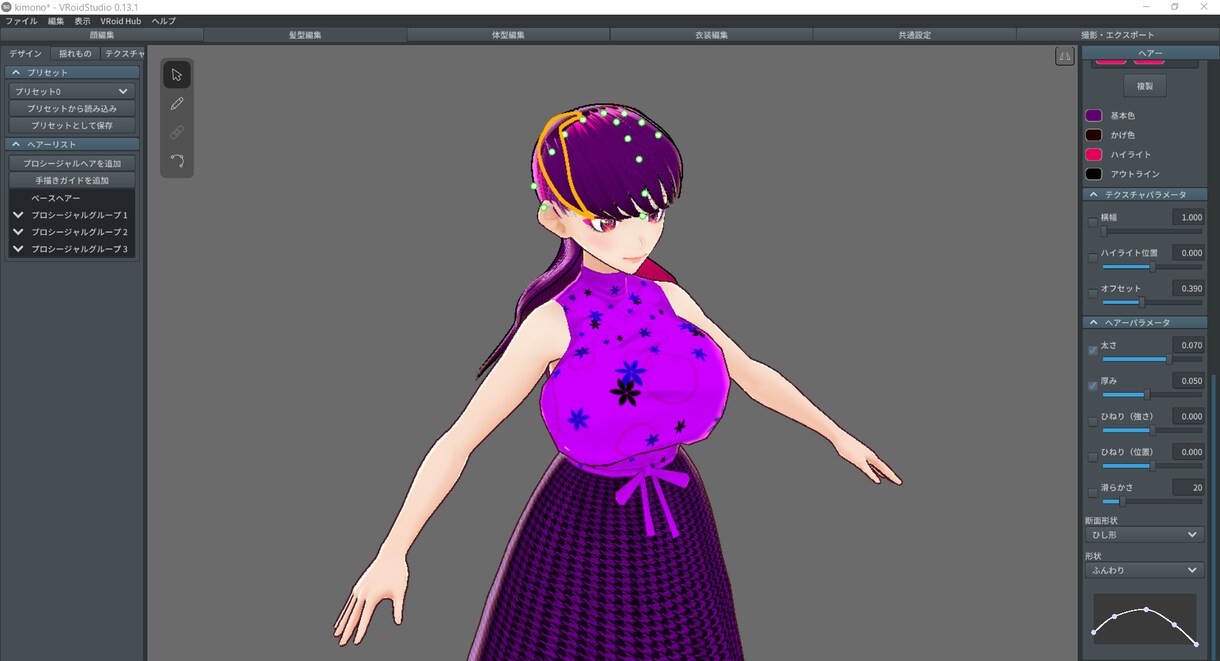Select the arrow selection tool

point(177,74)
